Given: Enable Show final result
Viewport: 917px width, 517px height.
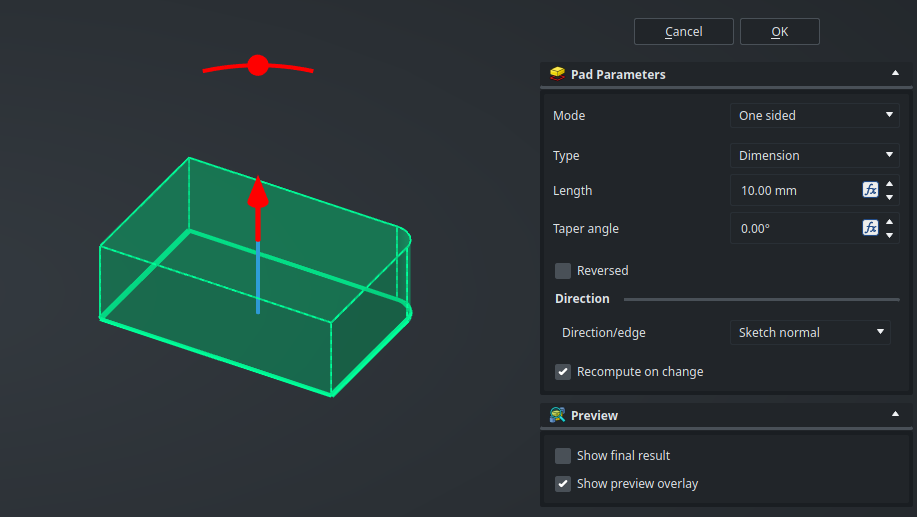Looking at the screenshot, I should tap(563, 456).
